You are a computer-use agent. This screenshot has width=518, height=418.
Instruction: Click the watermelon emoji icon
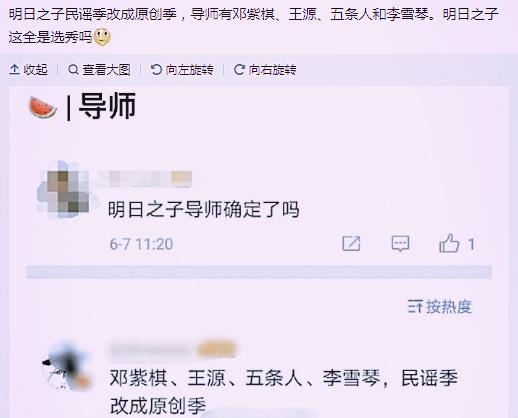point(42,107)
